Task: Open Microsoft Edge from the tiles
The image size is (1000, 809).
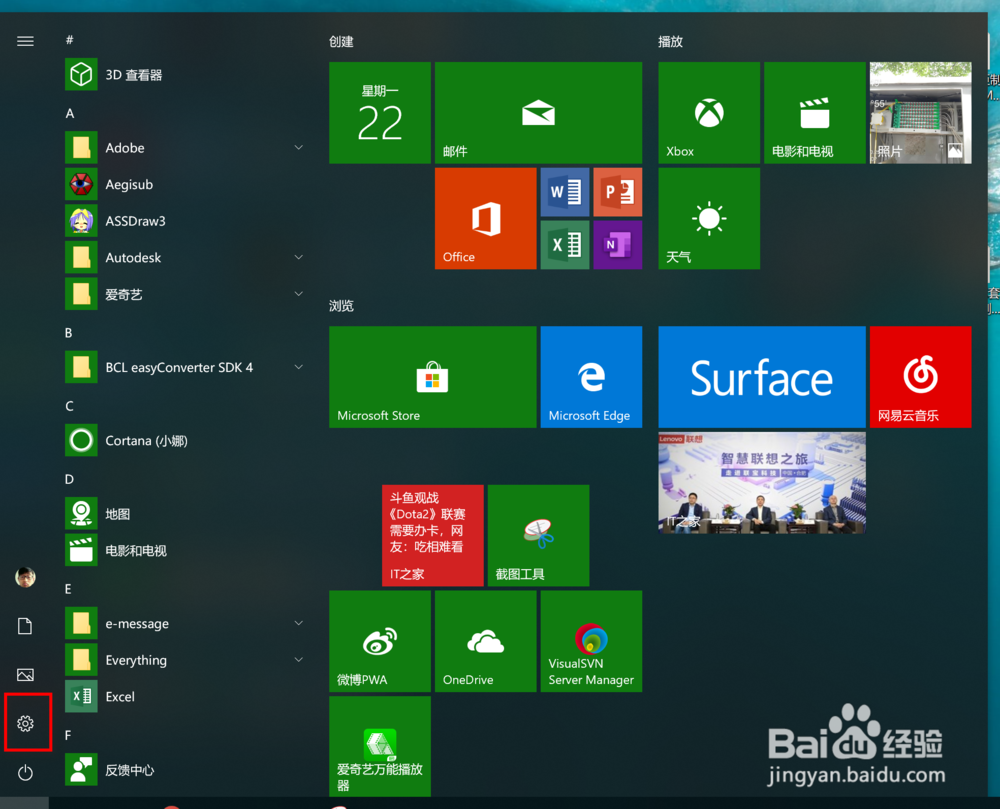Action: pos(591,377)
